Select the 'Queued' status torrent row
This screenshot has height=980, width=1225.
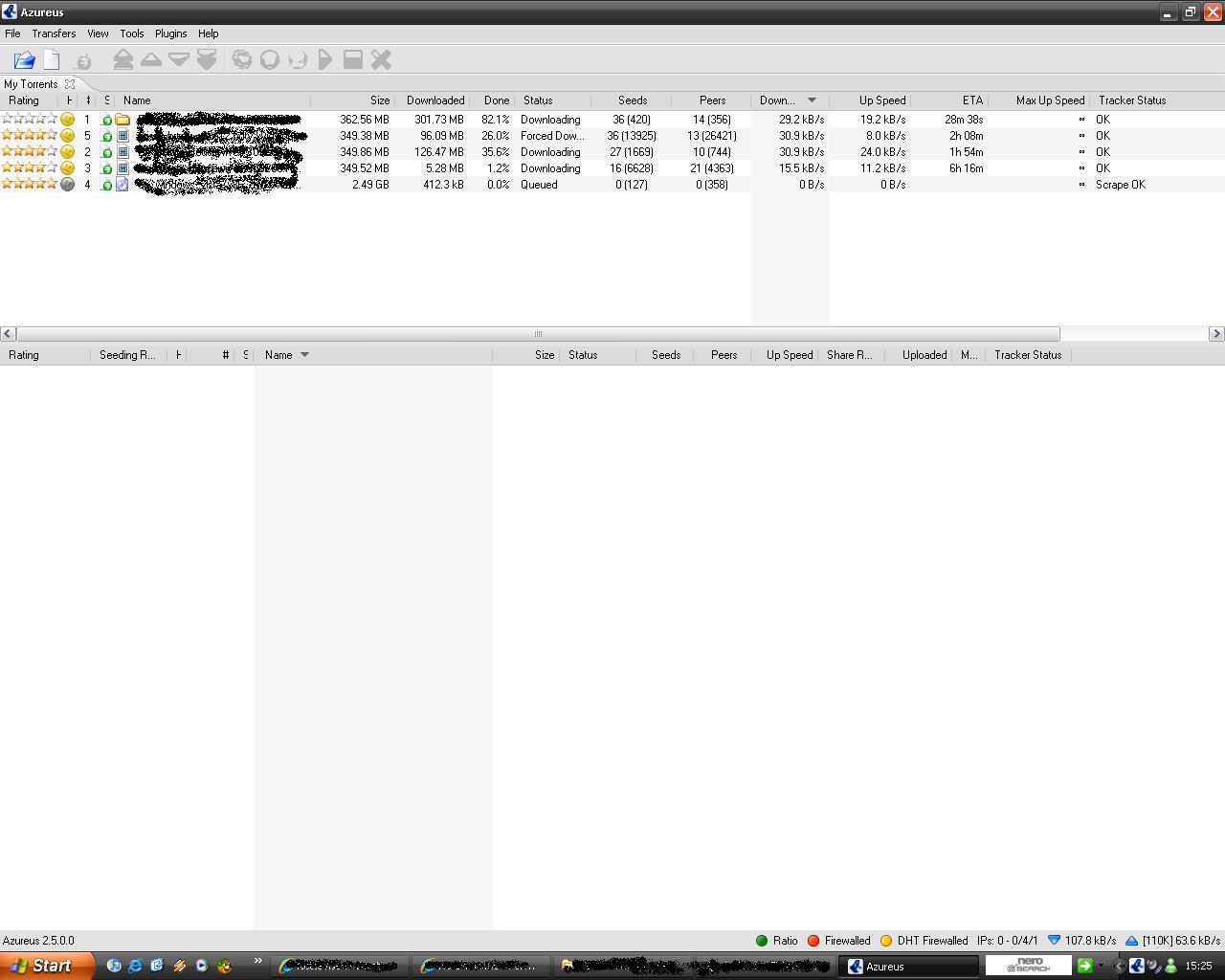[612, 185]
